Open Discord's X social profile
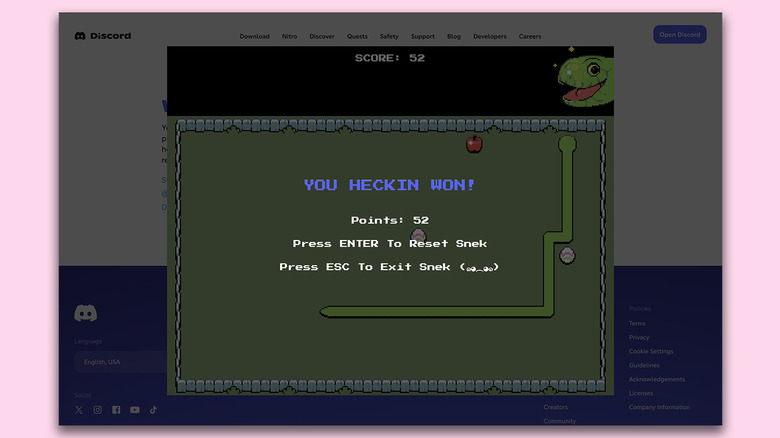Image resolution: width=780 pixels, height=438 pixels. click(x=79, y=409)
